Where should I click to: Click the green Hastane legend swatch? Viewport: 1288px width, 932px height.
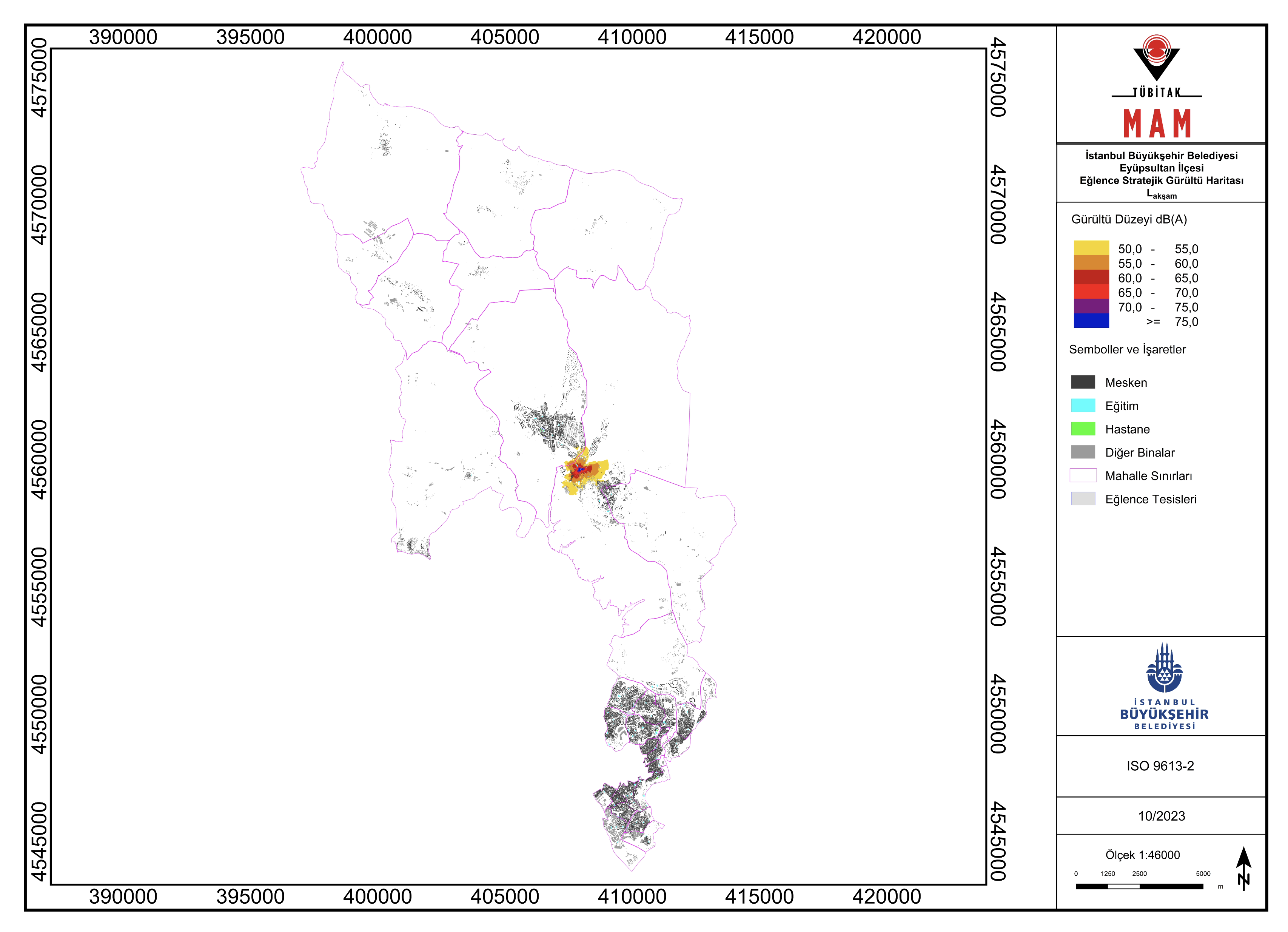[x=1083, y=428]
